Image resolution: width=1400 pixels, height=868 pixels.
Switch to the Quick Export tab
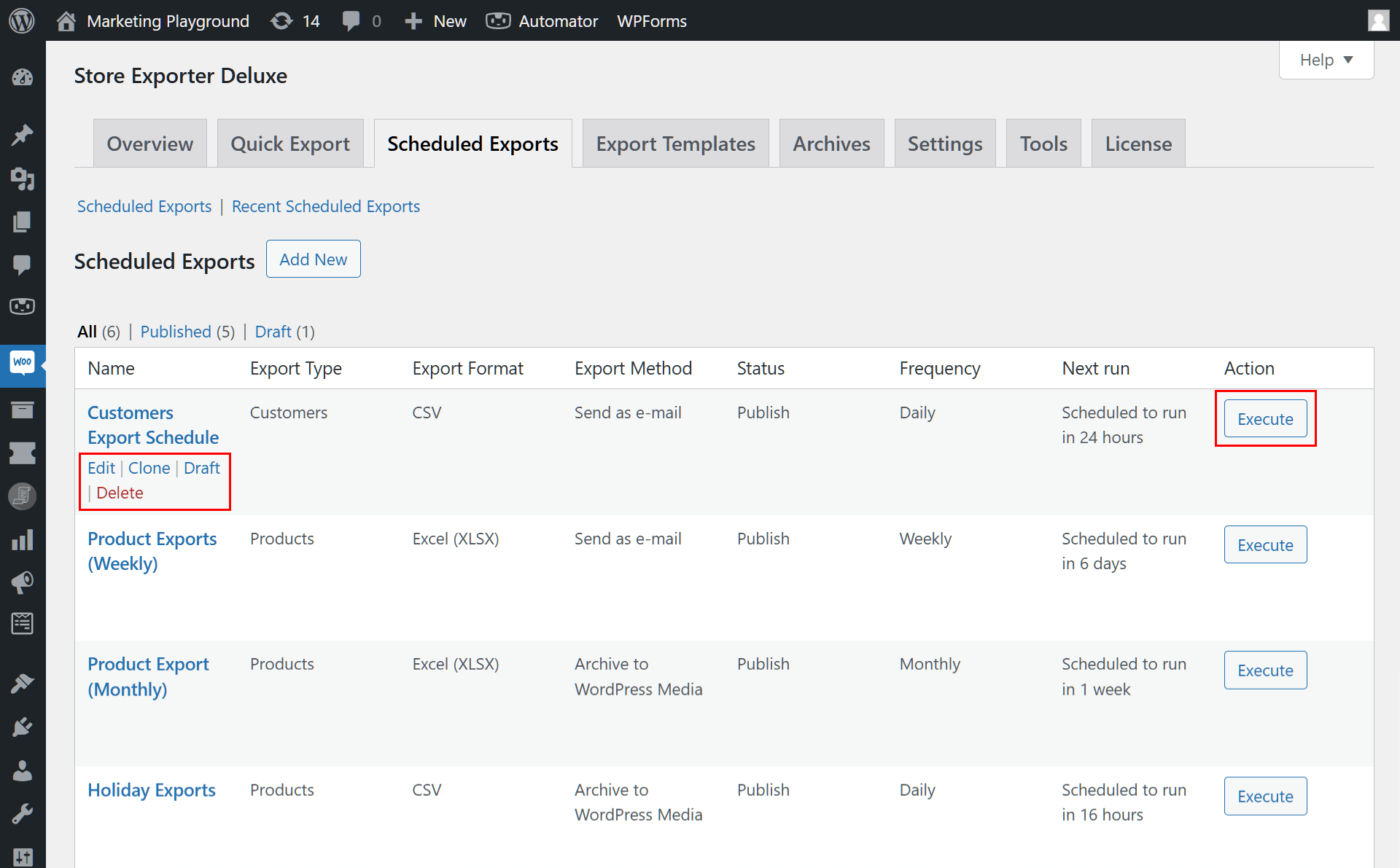coord(290,144)
